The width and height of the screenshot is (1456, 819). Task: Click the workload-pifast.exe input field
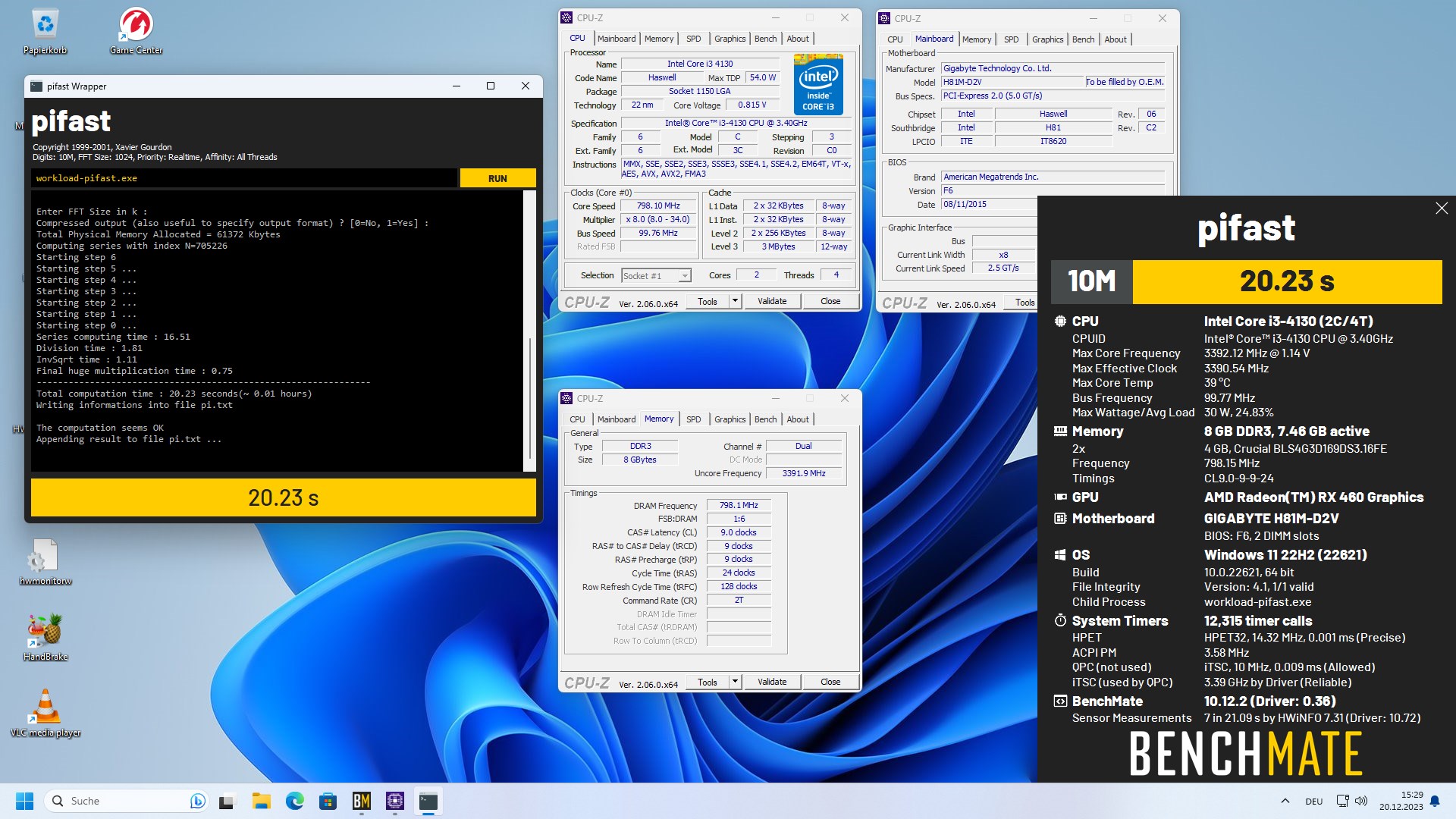coord(244,178)
